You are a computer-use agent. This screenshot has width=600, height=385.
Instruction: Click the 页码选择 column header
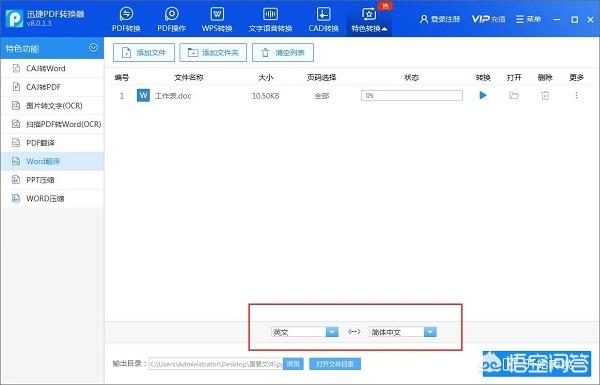click(321, 77)
